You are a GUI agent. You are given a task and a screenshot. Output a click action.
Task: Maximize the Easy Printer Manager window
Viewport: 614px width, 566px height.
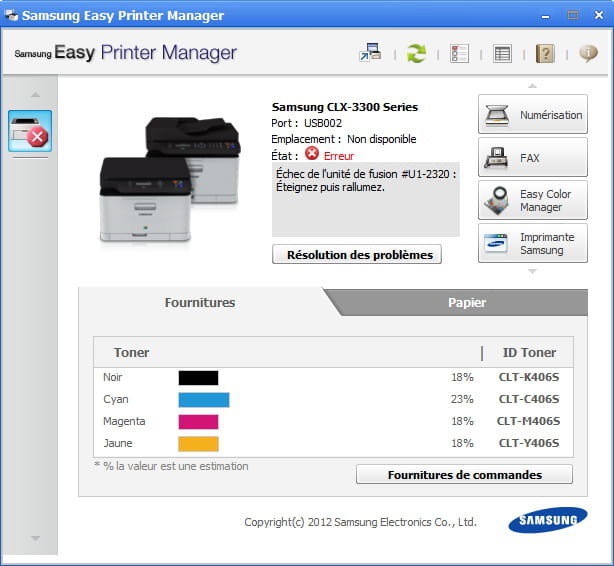[x=572, y=15]
